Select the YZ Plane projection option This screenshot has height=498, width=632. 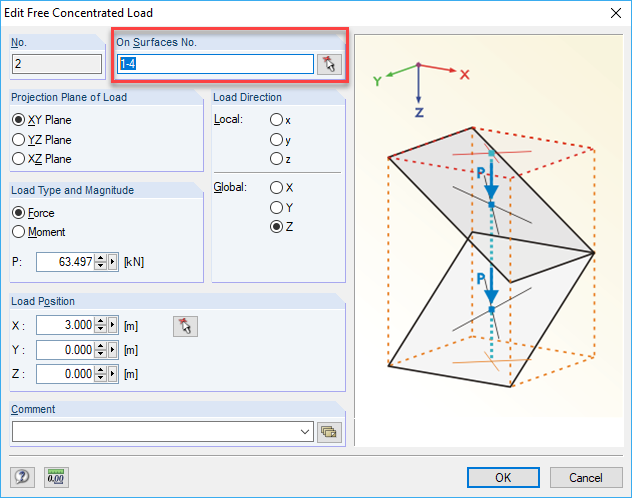pos(42,139)
